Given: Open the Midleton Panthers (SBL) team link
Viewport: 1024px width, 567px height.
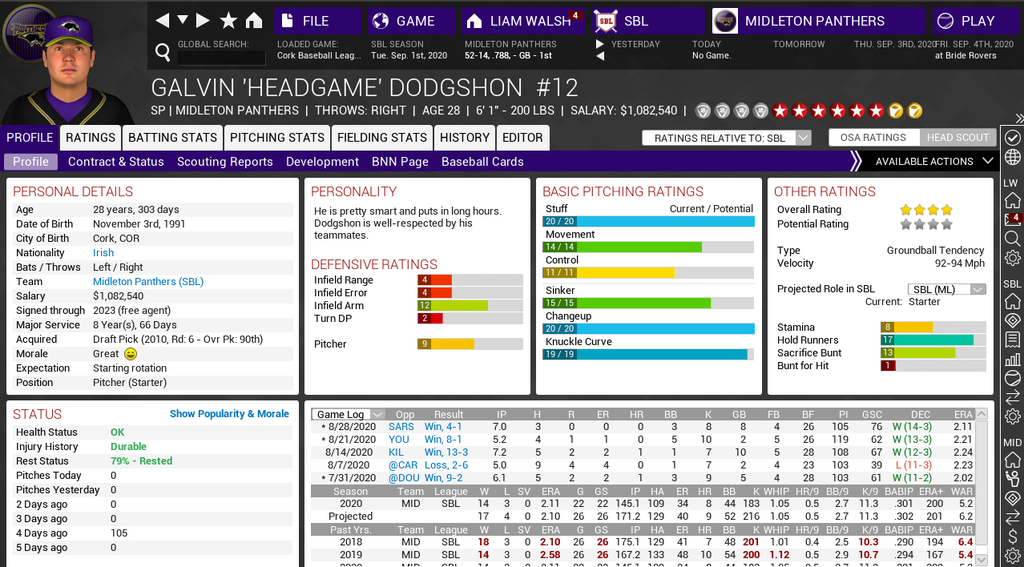Looking at the screenshot, I should [x=148, y=282].
